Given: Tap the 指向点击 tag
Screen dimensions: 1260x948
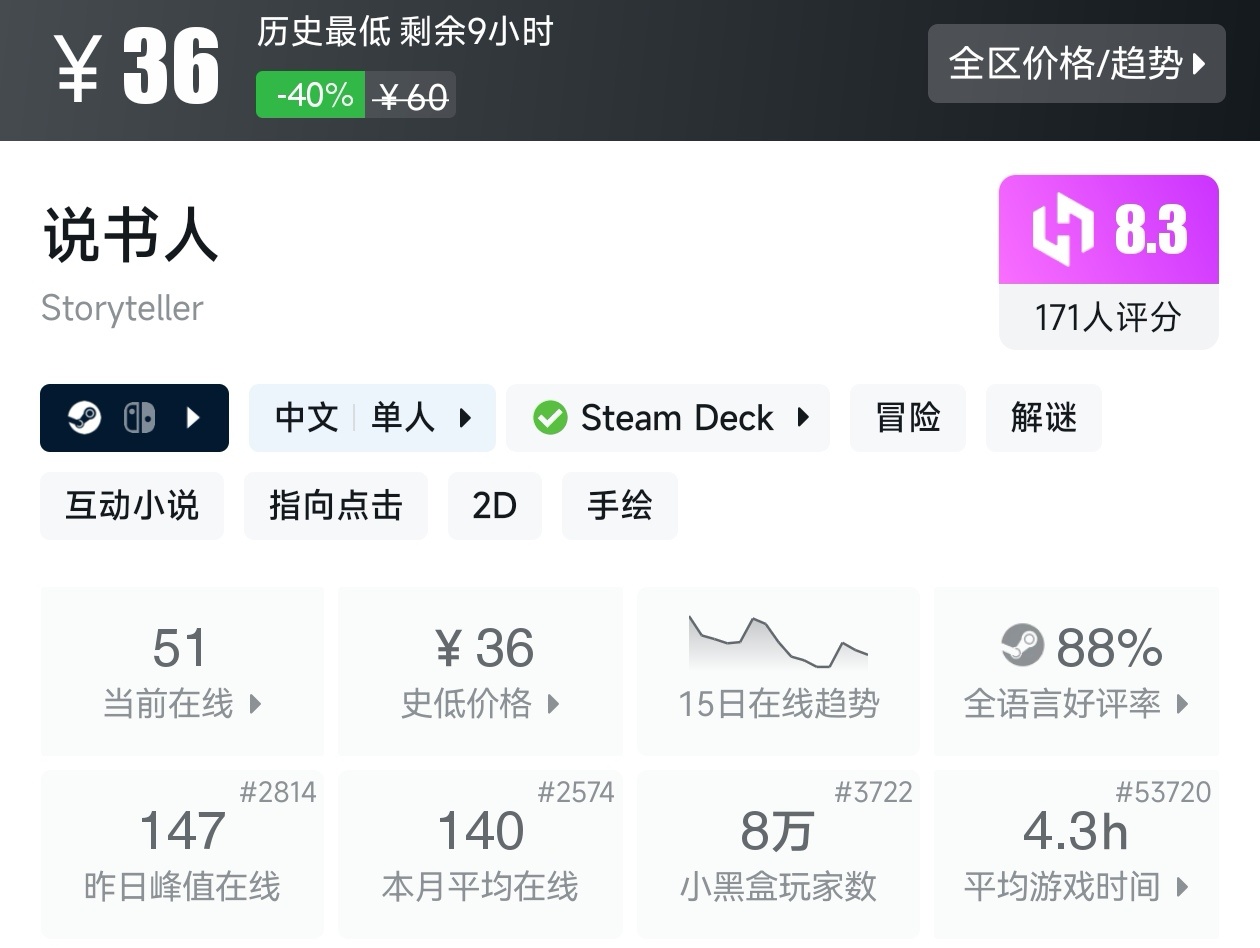Looking at the screenshot, I should coord(336,506).
